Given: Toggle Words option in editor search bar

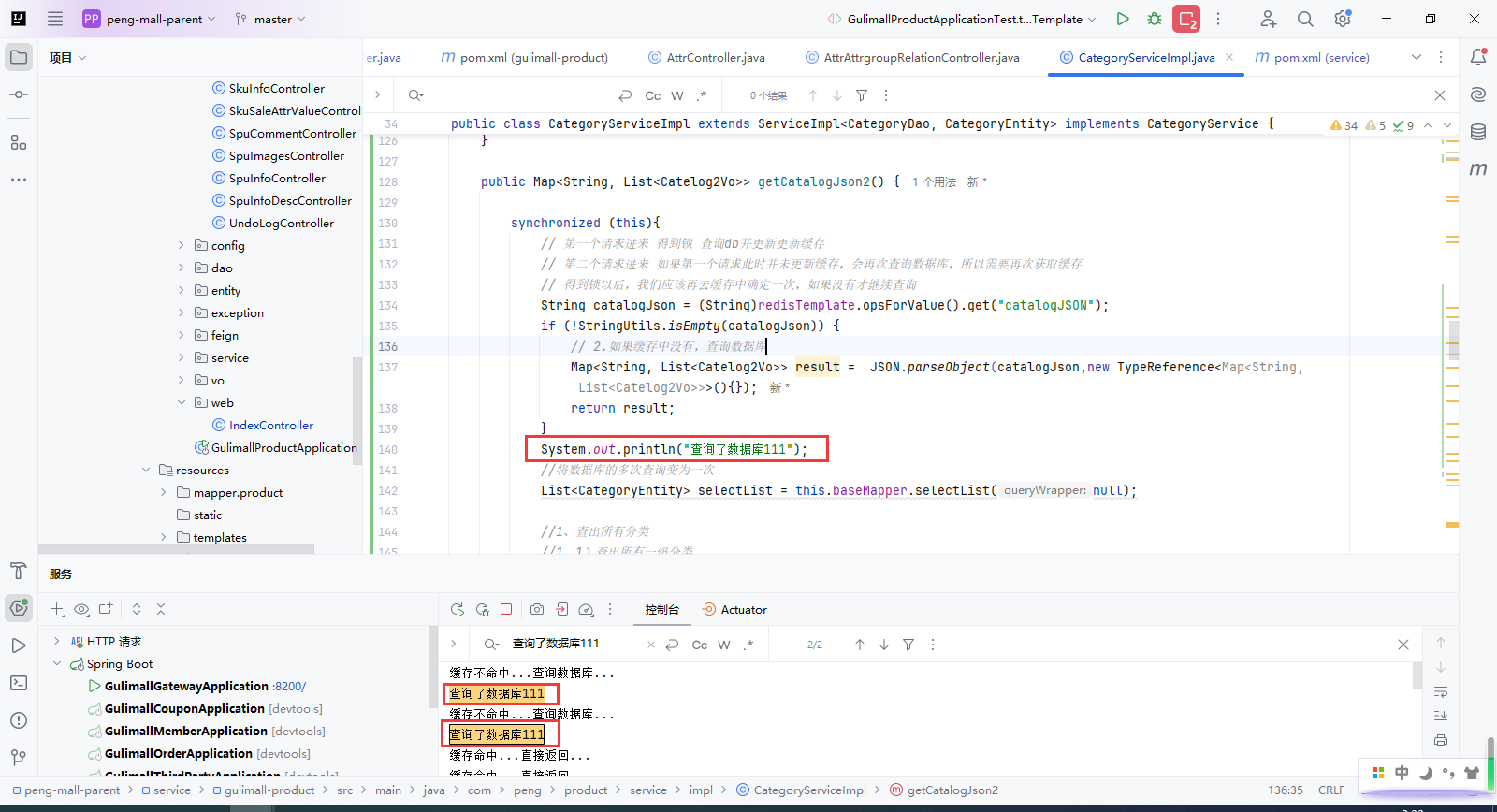Looking at the screenshot, I should 677,95.
